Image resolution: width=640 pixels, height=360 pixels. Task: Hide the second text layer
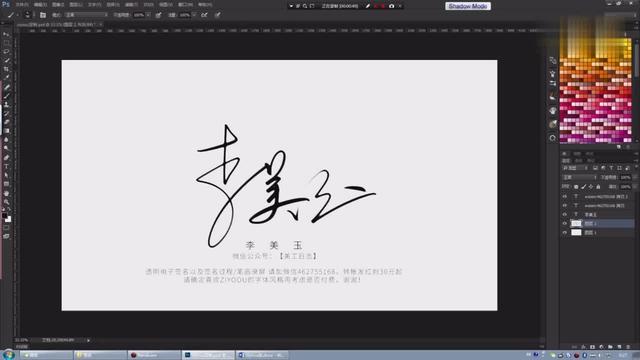point(565,205)
